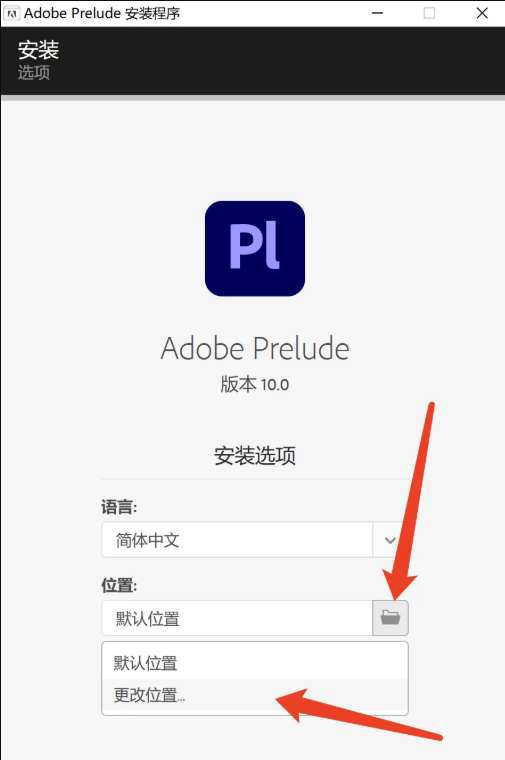Click the separator line under 安装选项
The height and width of the screenshot is (760, 505).
tap(255, 479)
